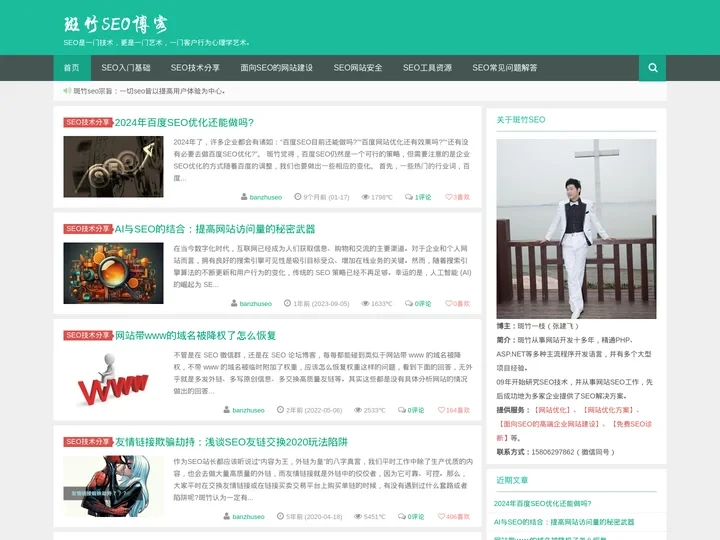Viewport: 720px width, 540px height.
Task: Open the post 友情链接欺骗劫持：浅谈SEO友链交换2020玩法陷阱
Action: click(231, 442)
